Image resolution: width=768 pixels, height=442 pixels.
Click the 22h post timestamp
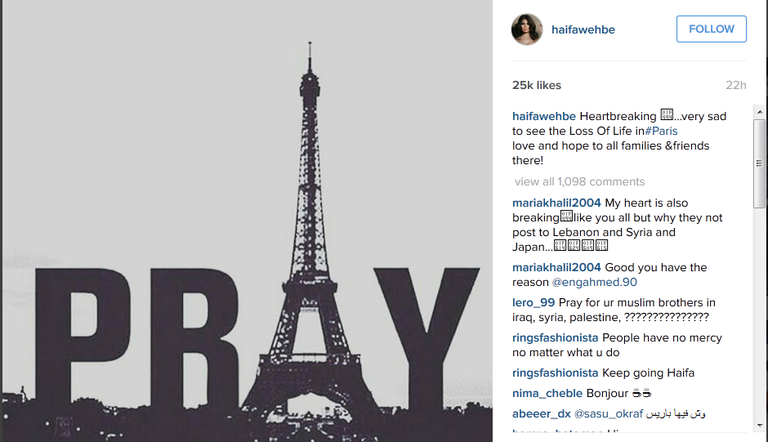tap(736, 85)
